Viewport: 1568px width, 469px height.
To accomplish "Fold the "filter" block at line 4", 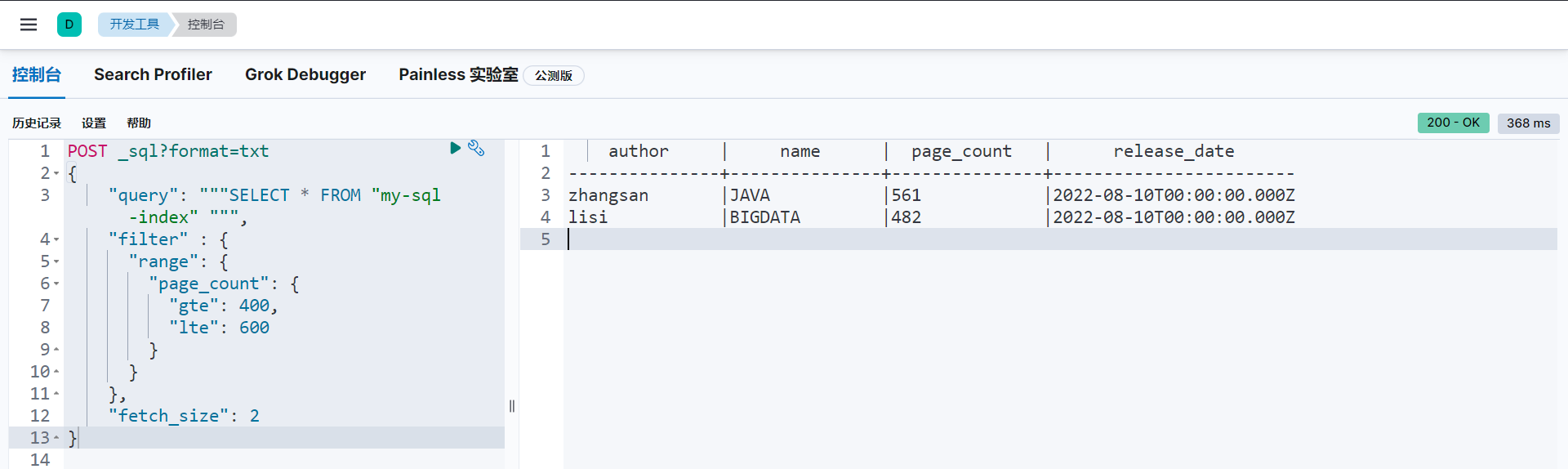I will tap(56, 239).
